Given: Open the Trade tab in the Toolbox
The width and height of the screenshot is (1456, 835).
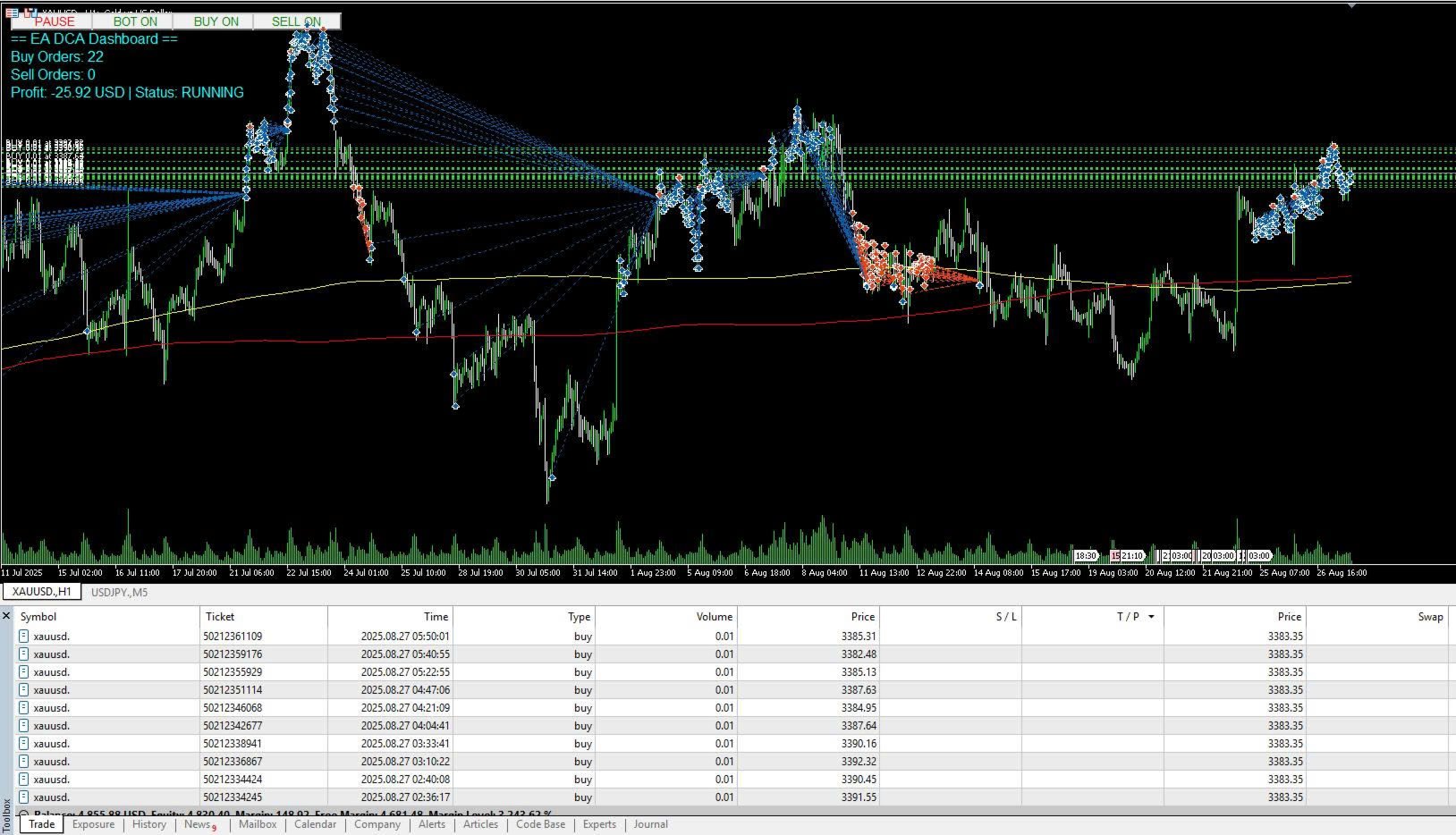Looking at the screenshot, I should (x=42, y=824).
